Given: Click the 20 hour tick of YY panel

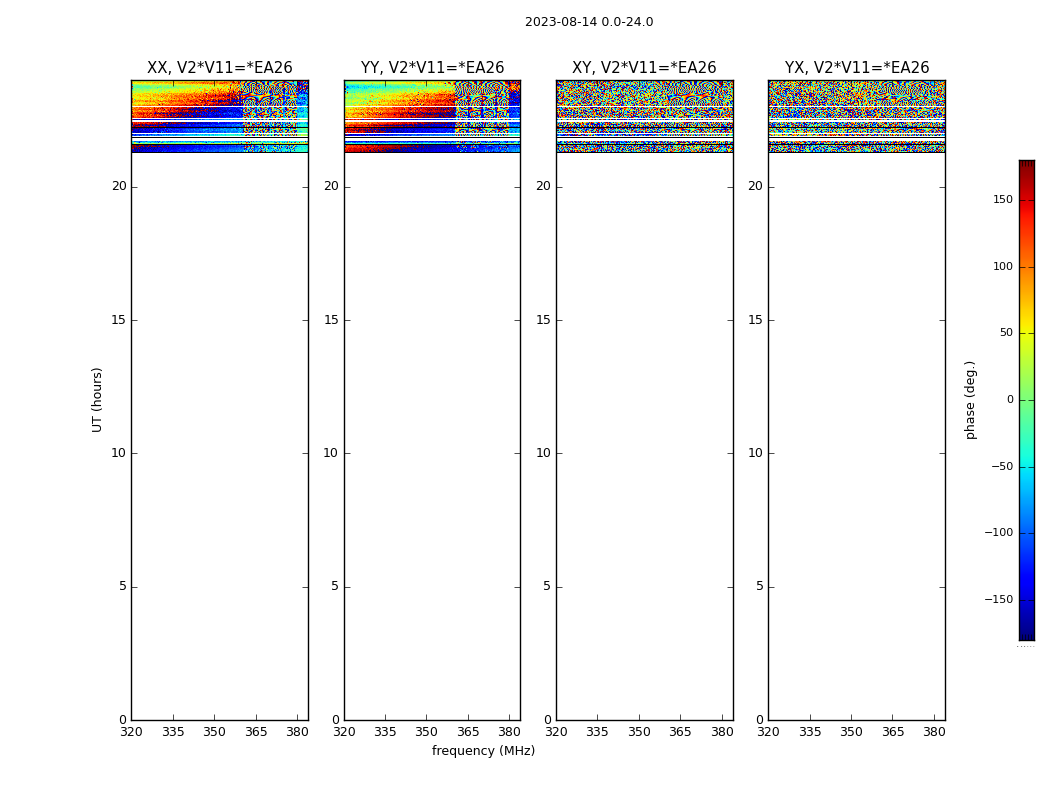Looking at the screenshot, I should click(331, 186).
